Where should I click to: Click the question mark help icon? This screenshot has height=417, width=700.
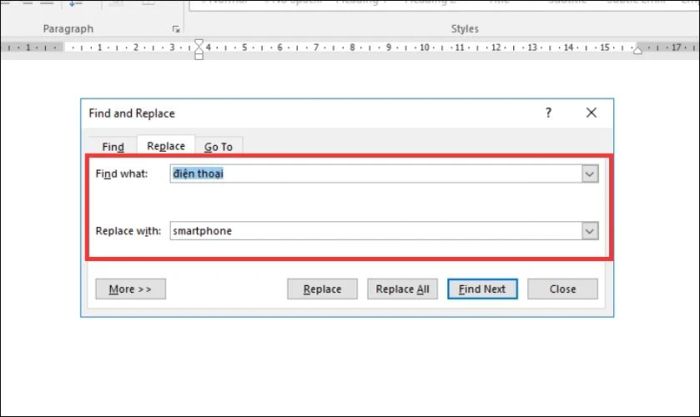[x=548, y=113]
